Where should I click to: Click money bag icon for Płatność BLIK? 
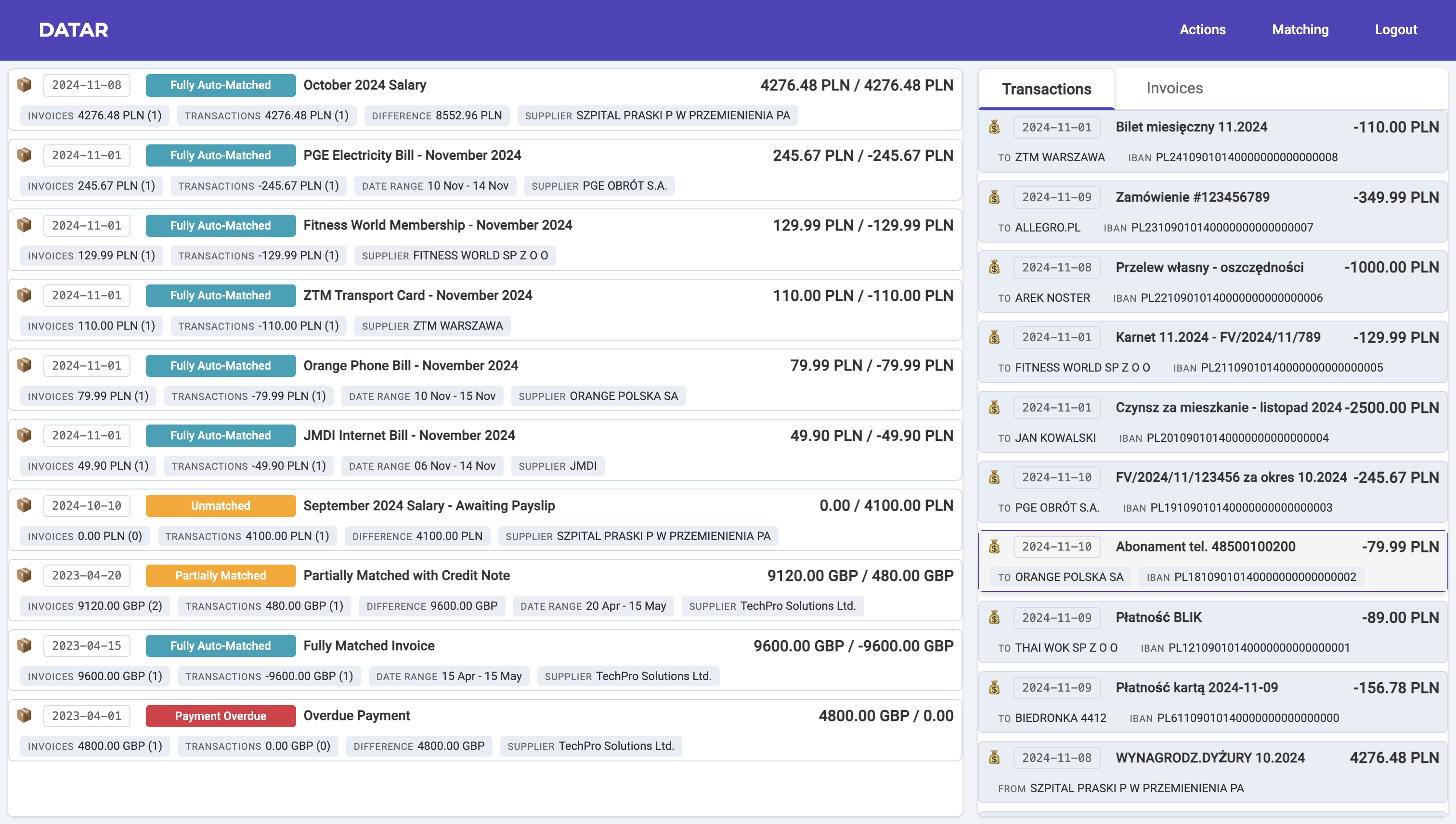(x=994, y=618)
